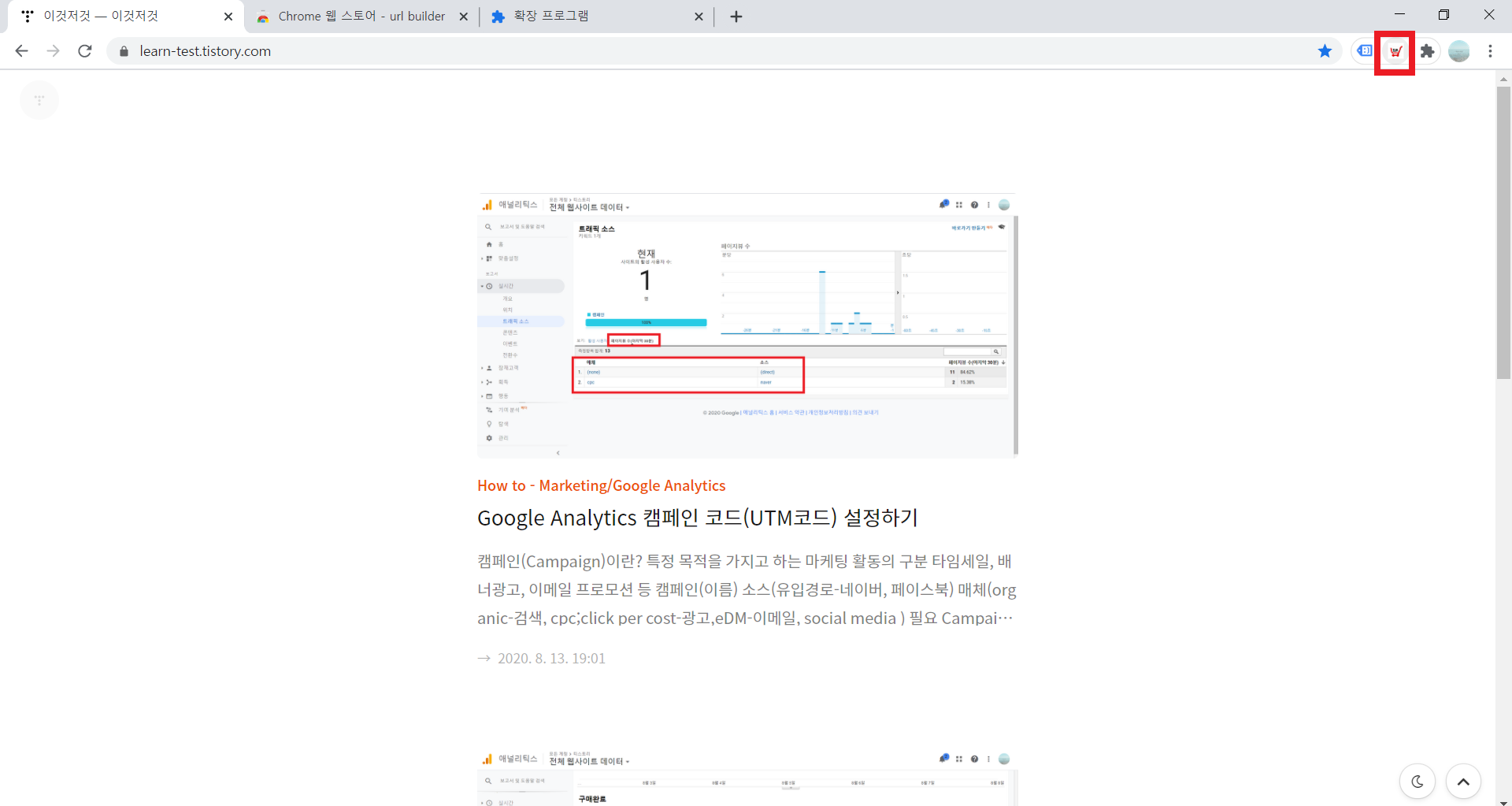The width and height of the screenshot is (1512, 806).
Task: Open the blue extension icon beside the bookmark star
Action: pos(1364,51)
